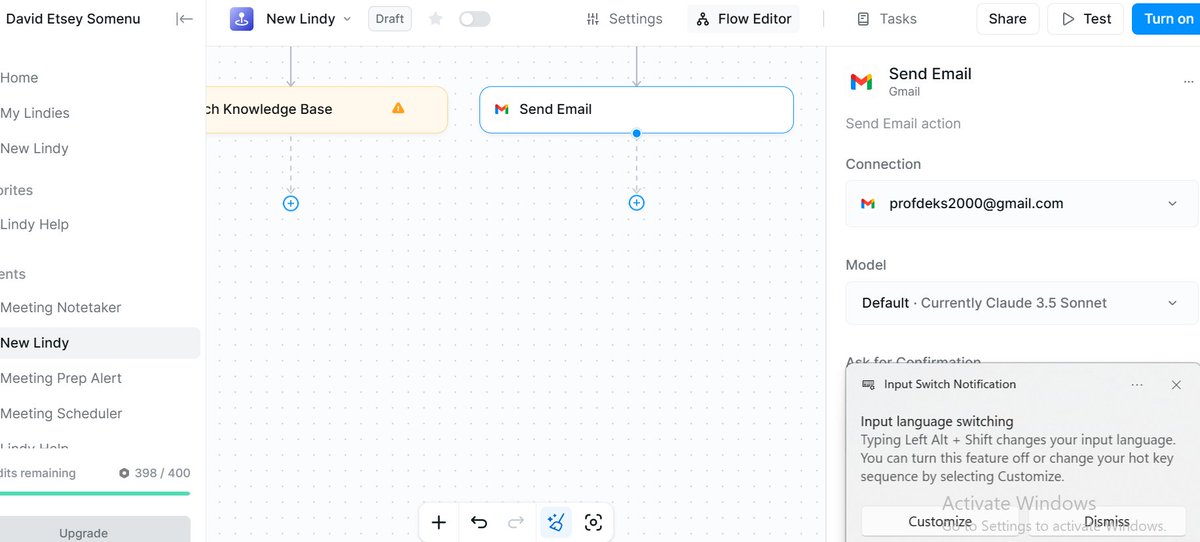Click the credits remaining progress bar

pyautogui.click(x=95, y=493)
